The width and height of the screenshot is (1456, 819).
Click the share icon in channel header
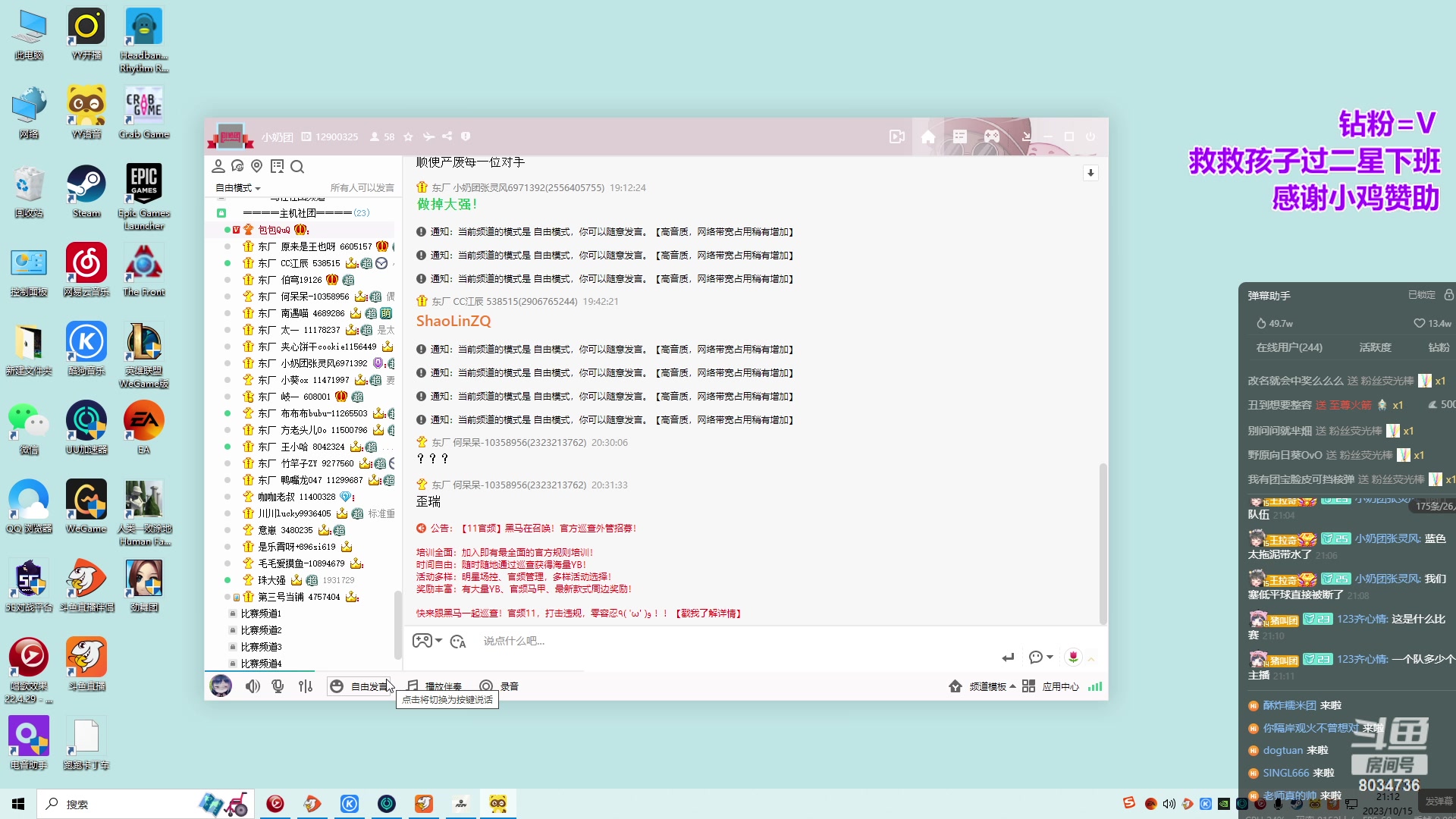tap(447, 136)
